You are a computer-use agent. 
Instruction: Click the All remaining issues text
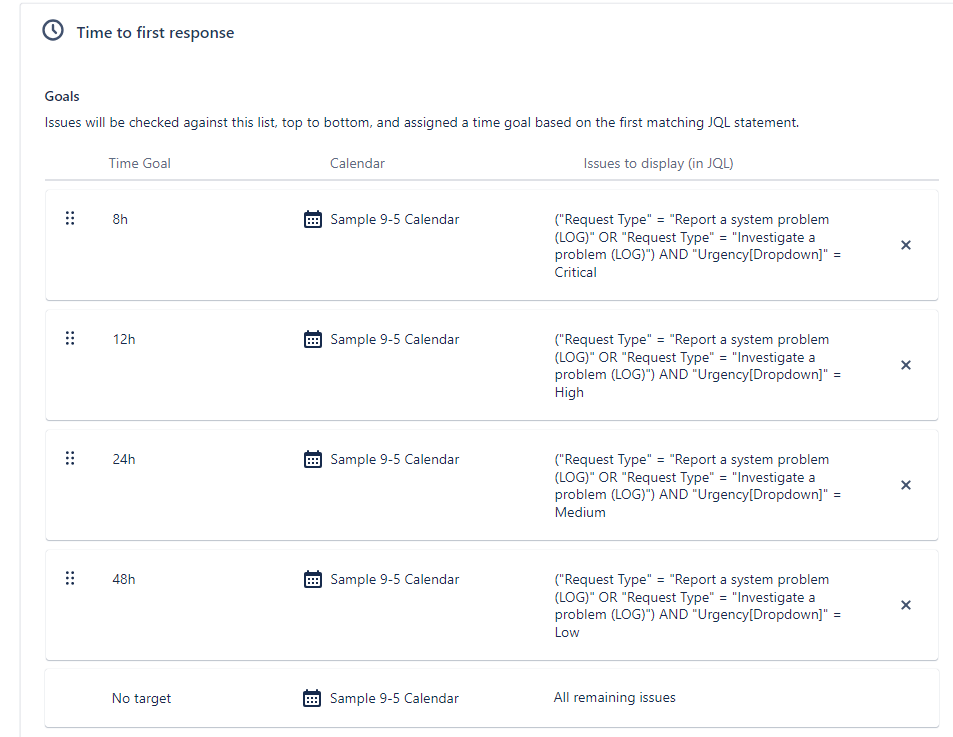pyautogui.click(x=614, y=698)
